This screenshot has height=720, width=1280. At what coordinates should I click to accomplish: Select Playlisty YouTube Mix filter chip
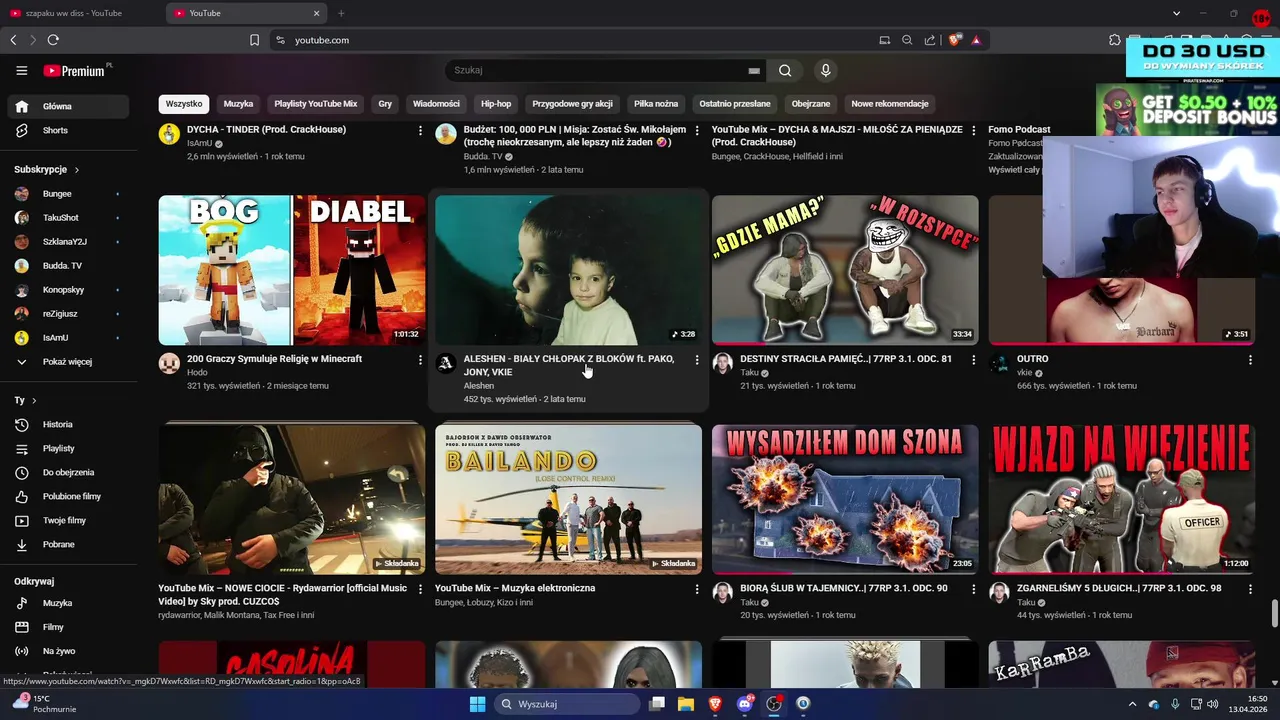pos(316,104)
